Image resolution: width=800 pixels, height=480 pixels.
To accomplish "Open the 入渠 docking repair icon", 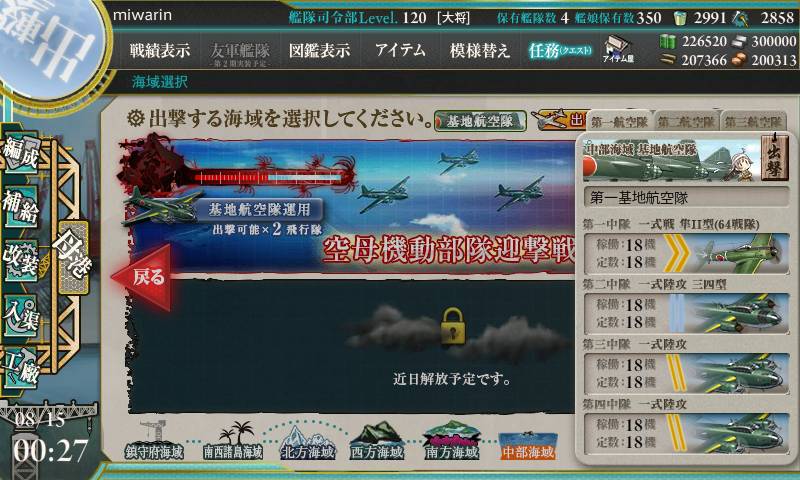I will pos(20,315).
